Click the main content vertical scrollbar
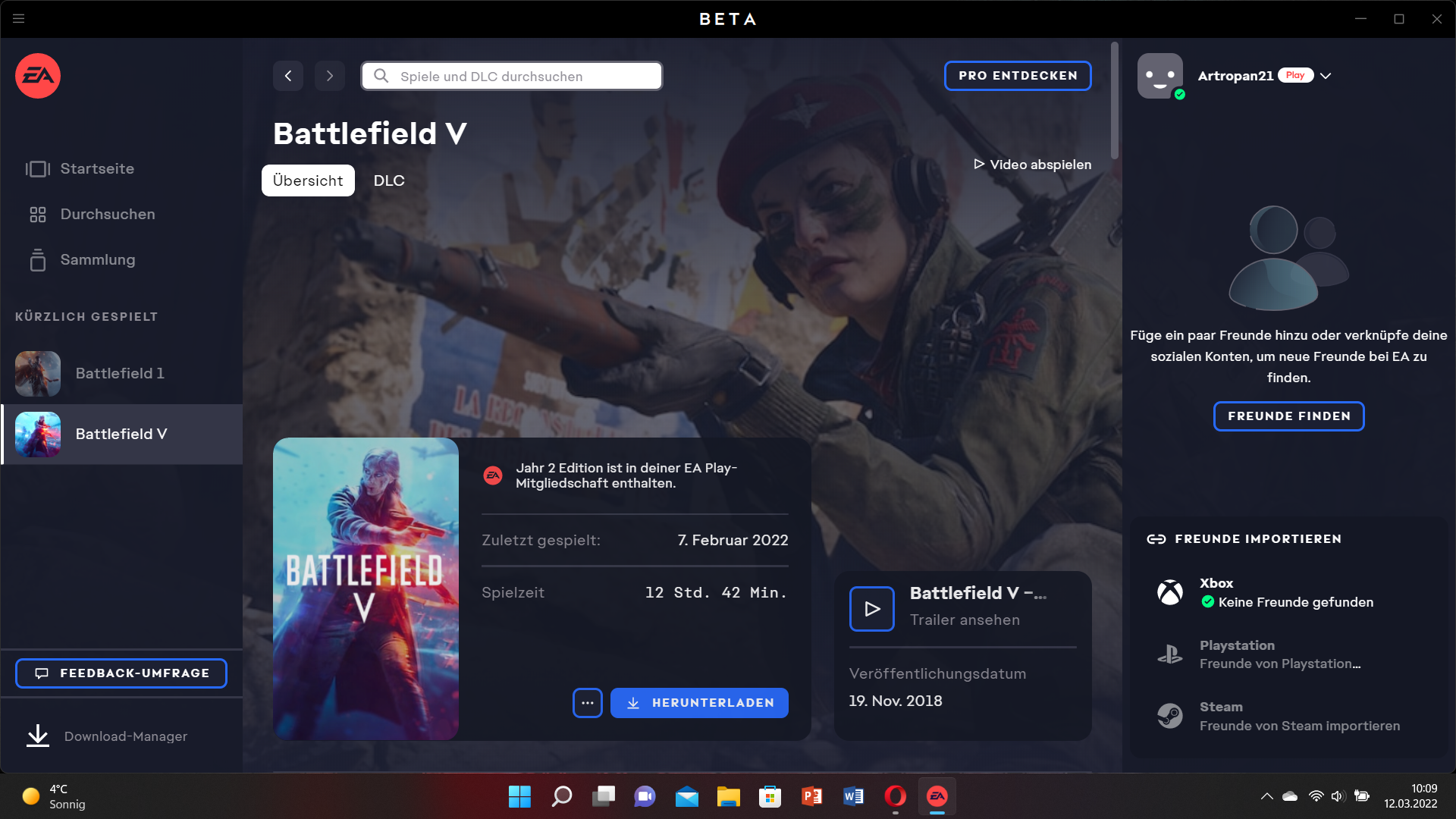Screen dimensions: 1456x819 pyautogui.click(x=1115, y=100)
